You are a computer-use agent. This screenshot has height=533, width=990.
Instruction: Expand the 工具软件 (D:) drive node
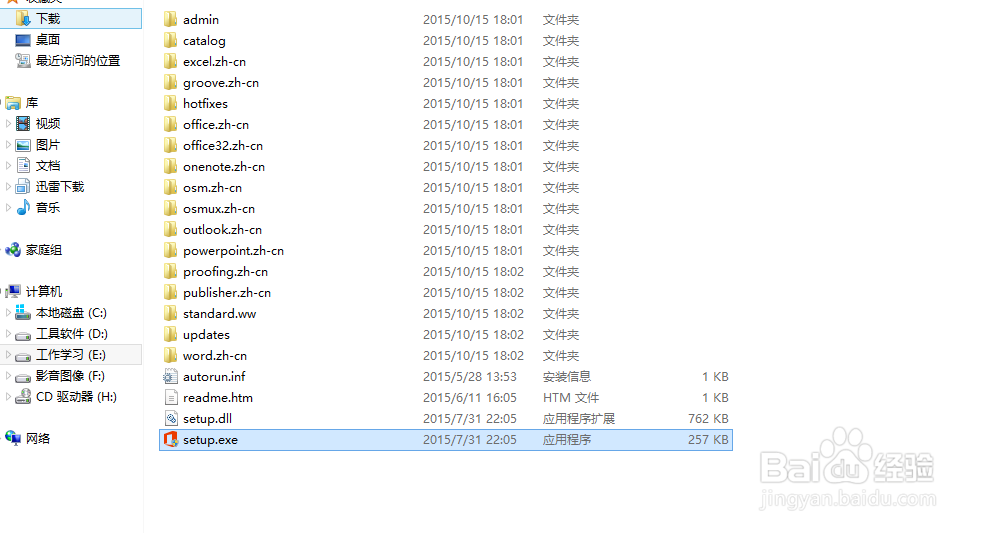click(x=8, y=333)
